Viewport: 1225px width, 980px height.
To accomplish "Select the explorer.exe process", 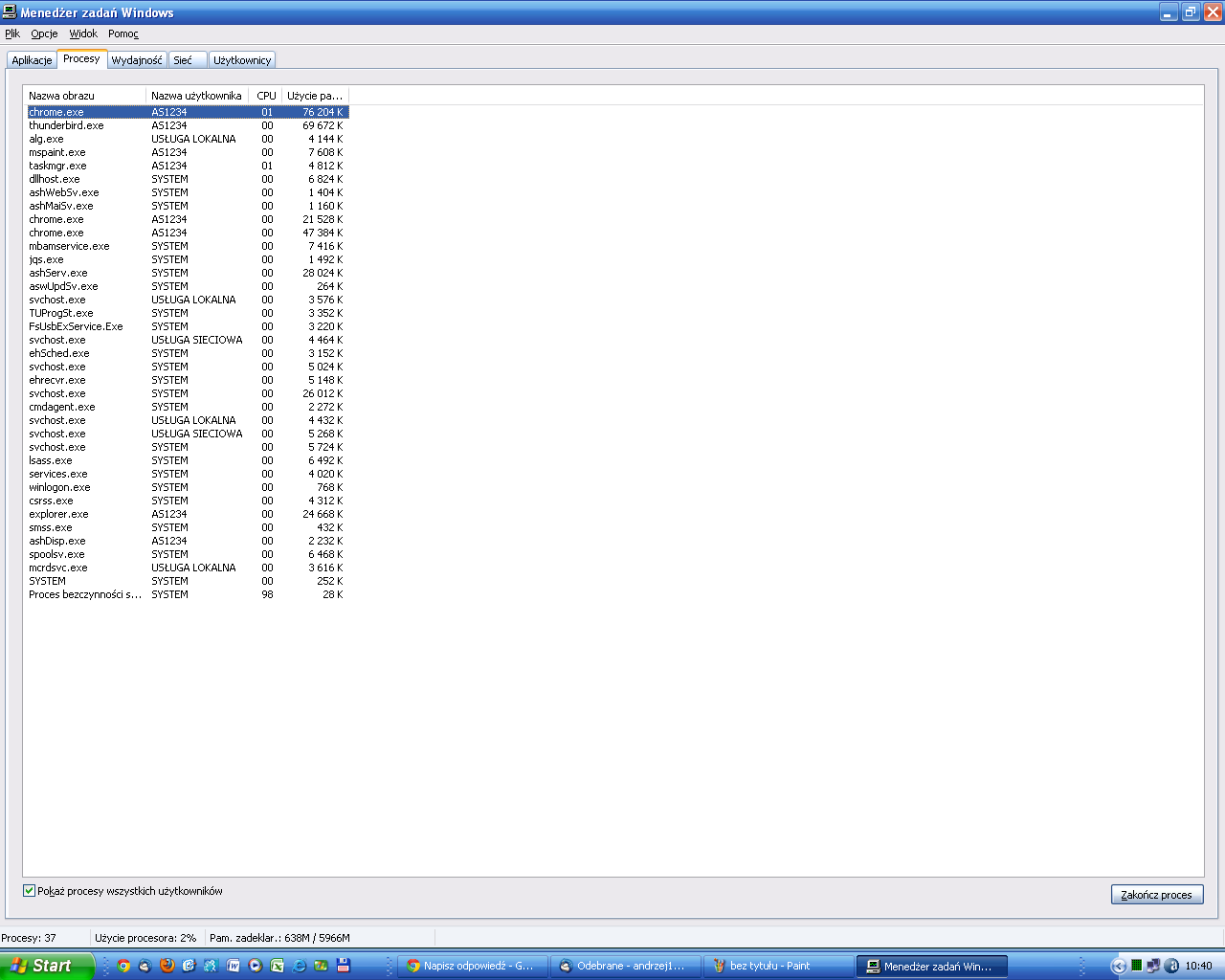I will click(x=188, y=514).
